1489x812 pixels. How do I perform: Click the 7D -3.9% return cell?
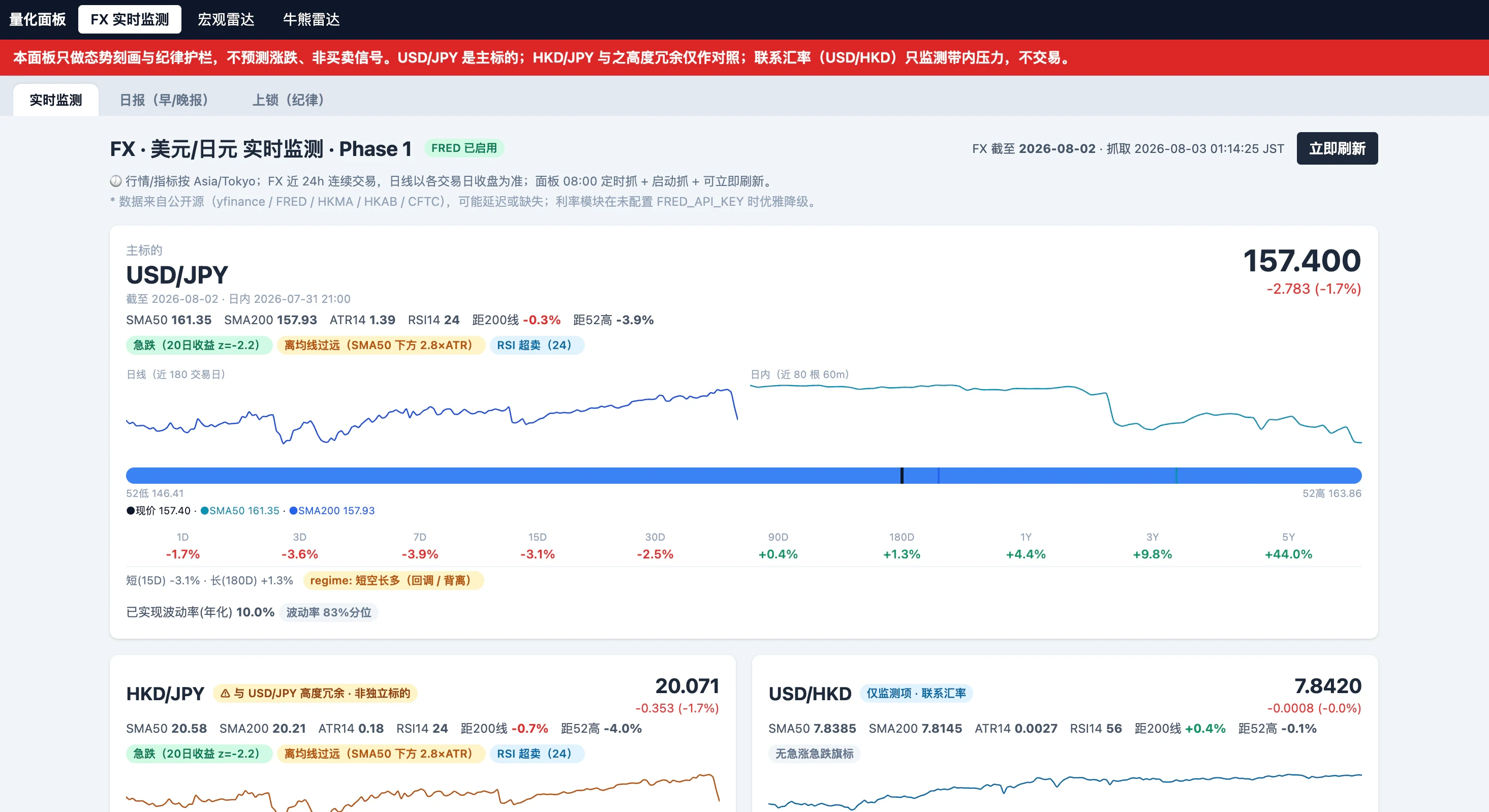tap(420, 546)
